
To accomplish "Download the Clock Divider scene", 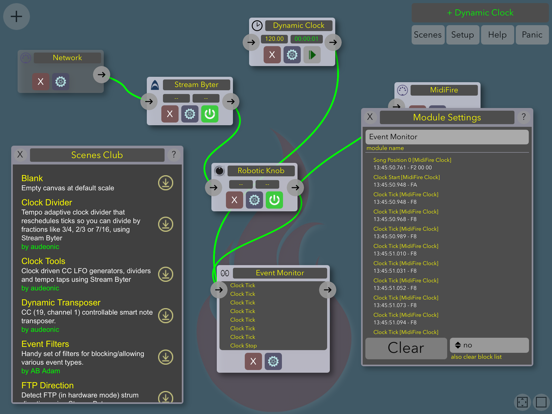I will [x=165, y=224].
